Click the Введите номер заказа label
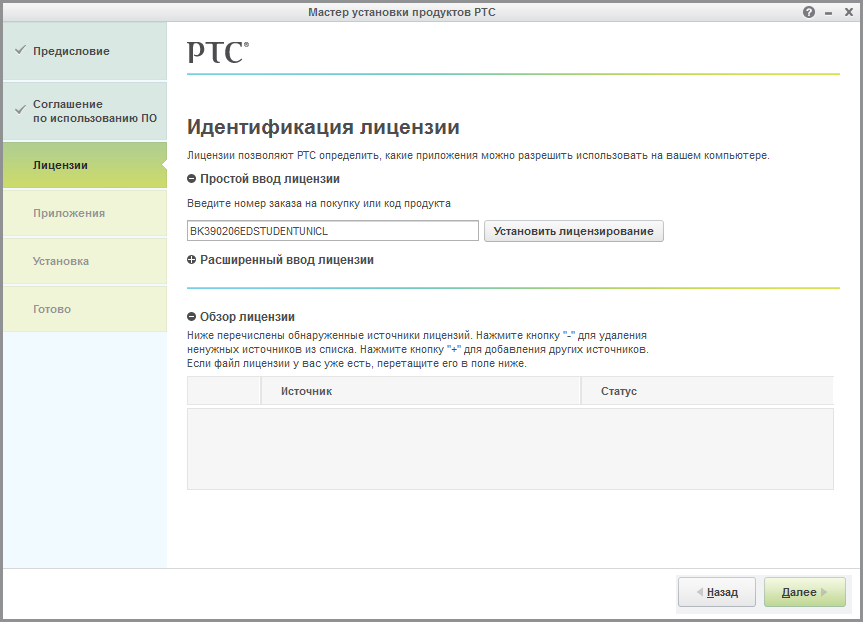Image resolution: width=863 pixels, height=622 pixels. tap(319, 203)
